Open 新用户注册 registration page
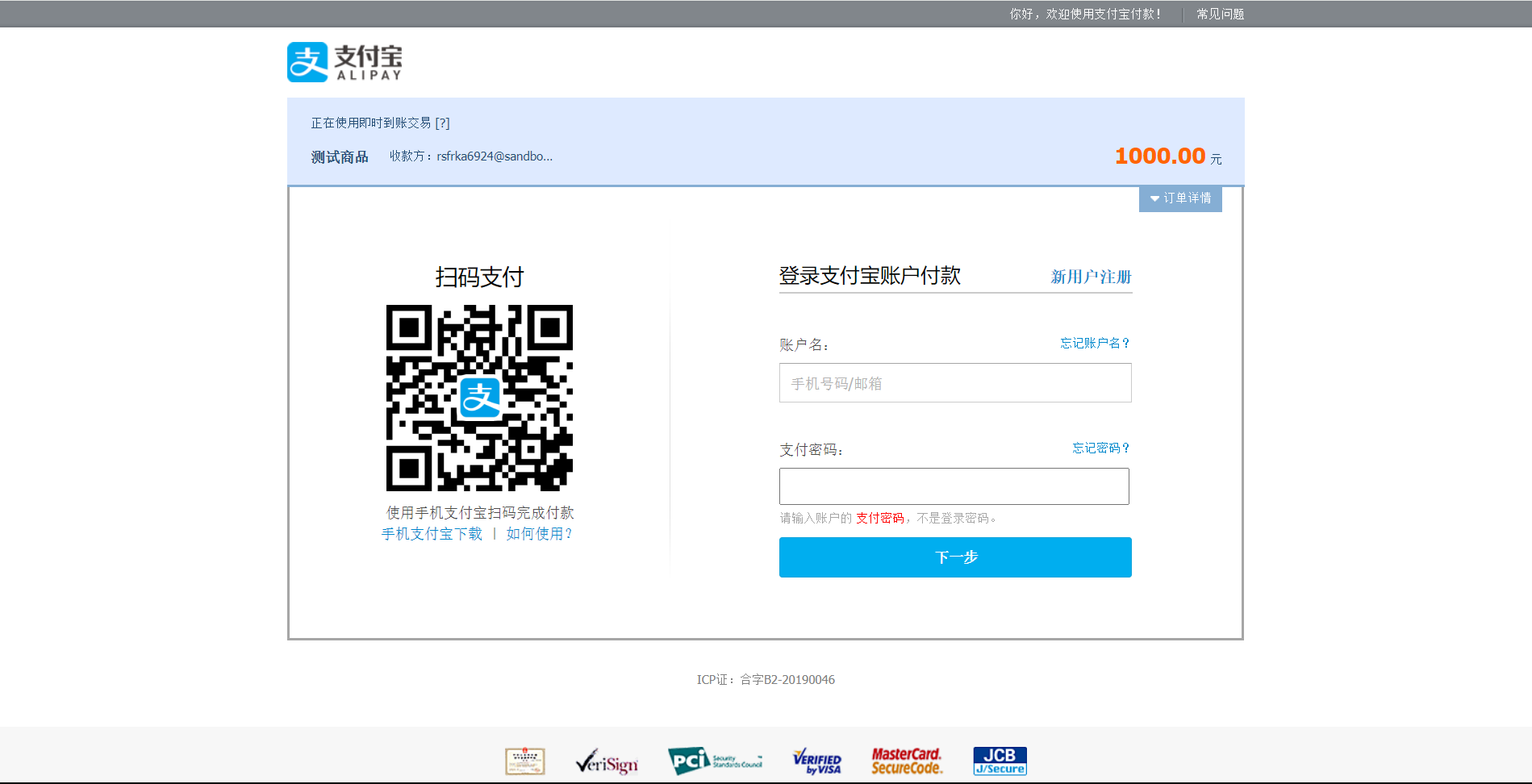1532x784 pixels. click(x=1089, y=277)
